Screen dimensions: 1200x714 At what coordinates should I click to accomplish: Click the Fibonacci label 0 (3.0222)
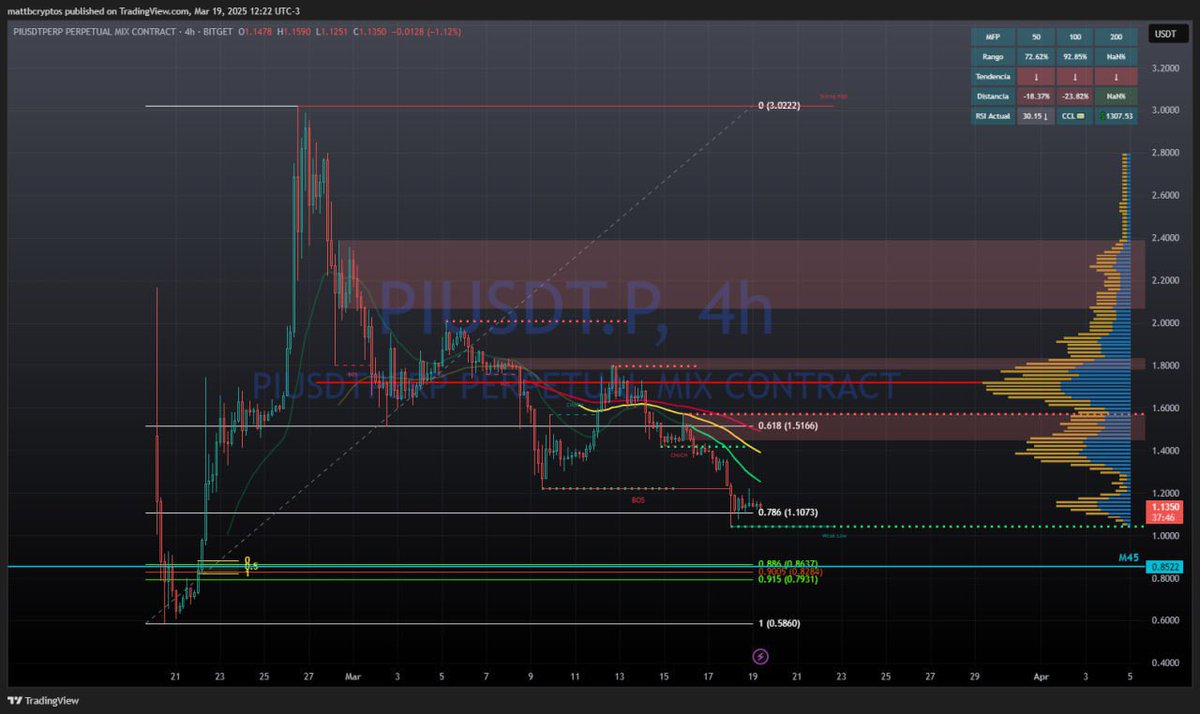click(780, 105)
